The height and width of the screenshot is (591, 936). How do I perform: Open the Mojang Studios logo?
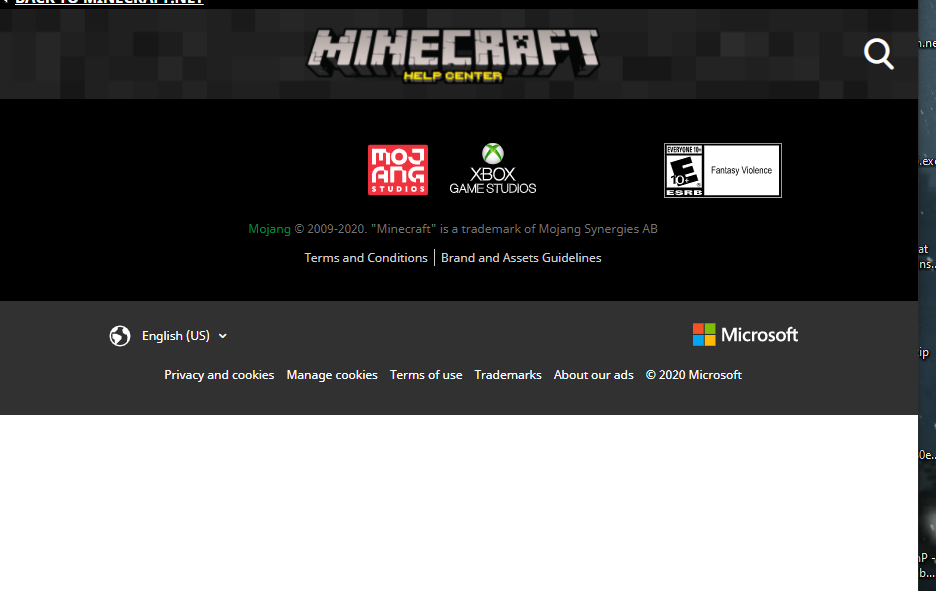click(398, 170)
